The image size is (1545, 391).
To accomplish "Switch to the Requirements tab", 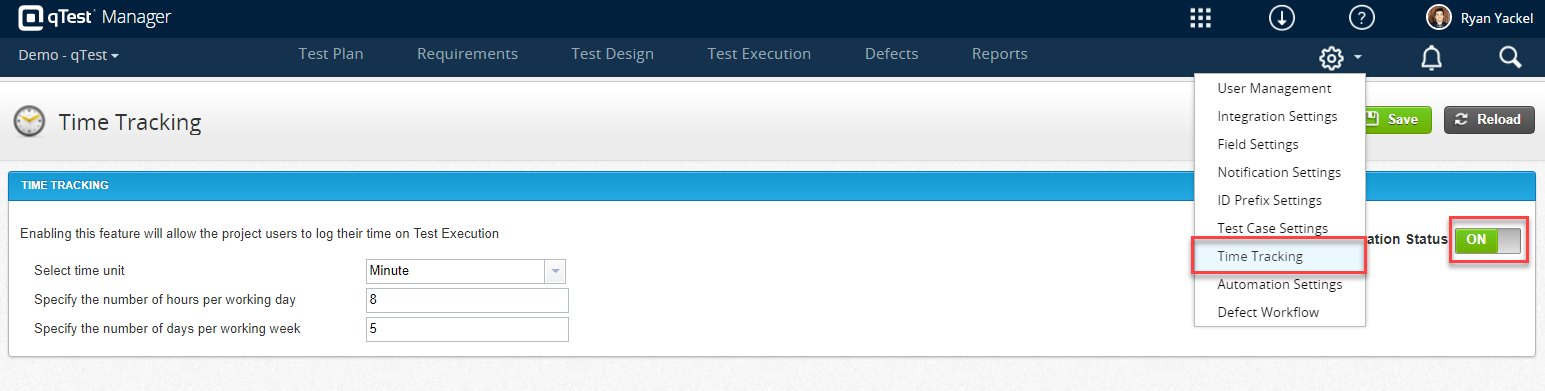I will click(467, 54).
